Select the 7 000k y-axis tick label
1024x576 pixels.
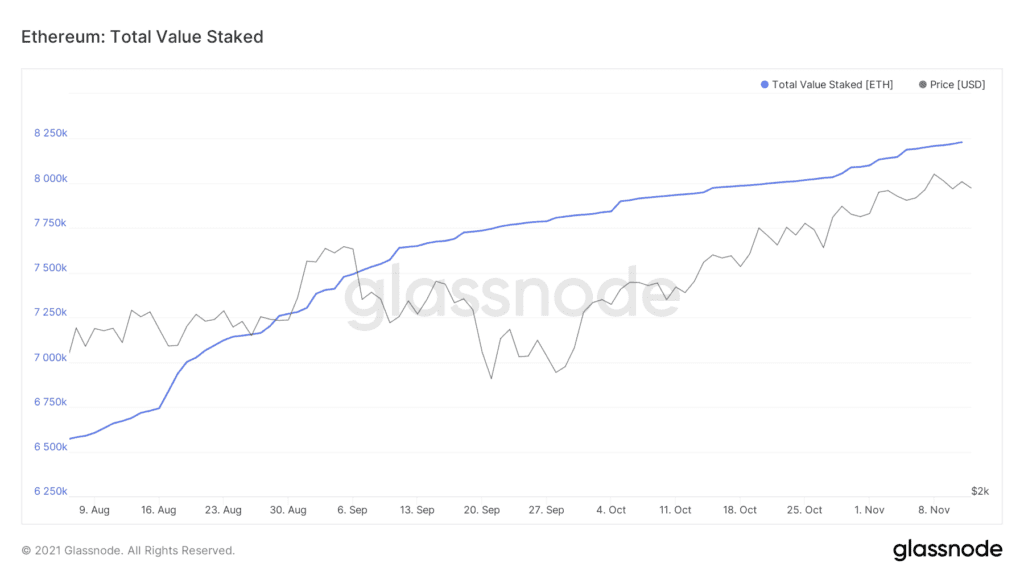48,357
